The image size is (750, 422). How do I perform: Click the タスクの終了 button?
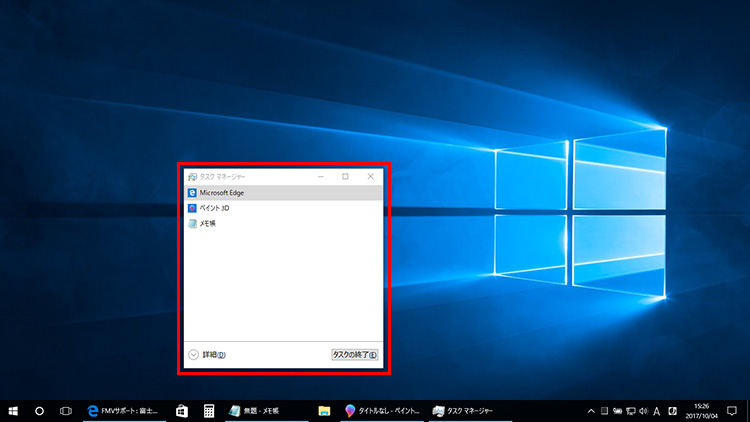(x=355, y=354)
